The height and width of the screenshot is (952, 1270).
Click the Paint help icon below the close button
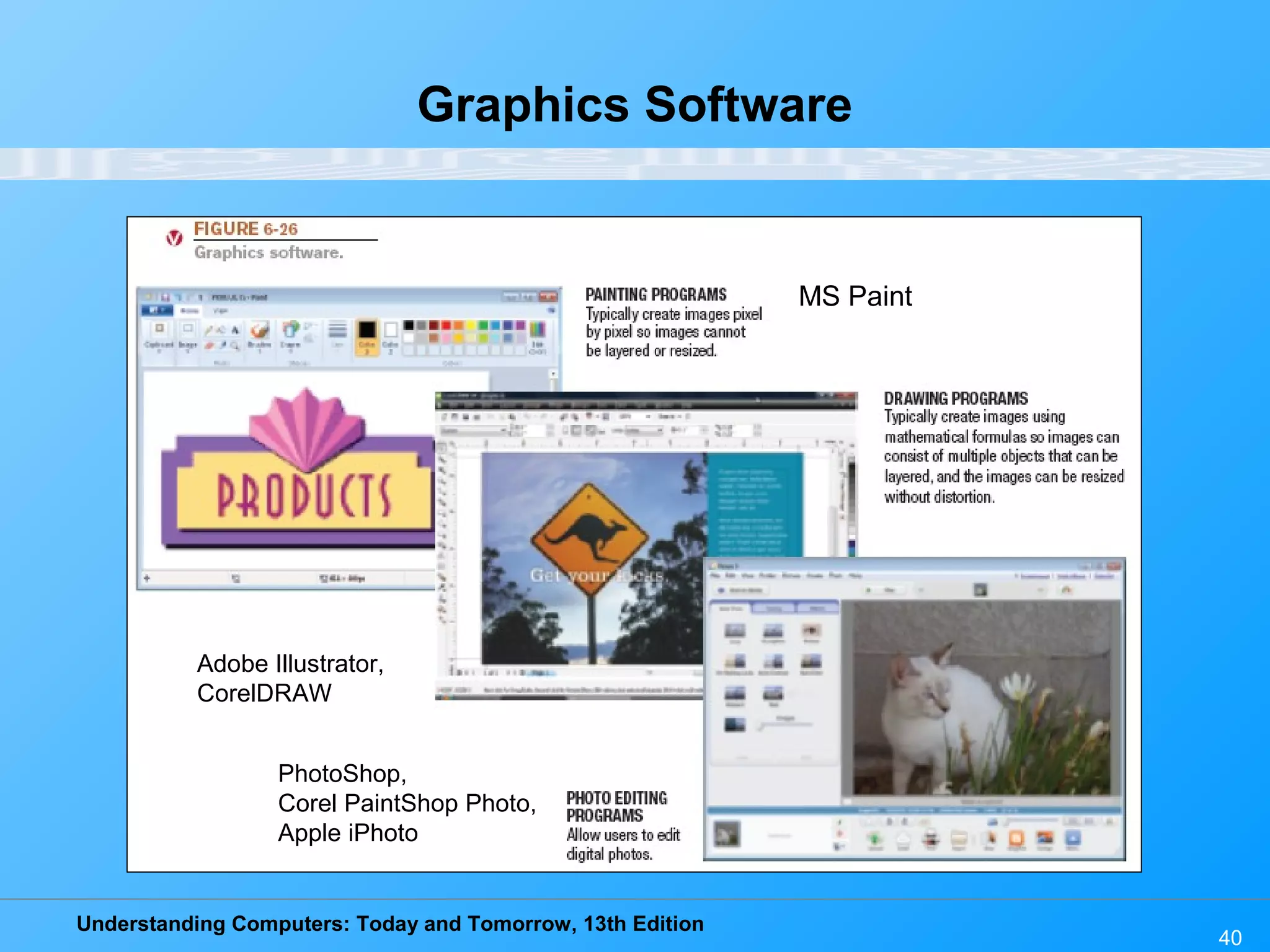(551, 311)
